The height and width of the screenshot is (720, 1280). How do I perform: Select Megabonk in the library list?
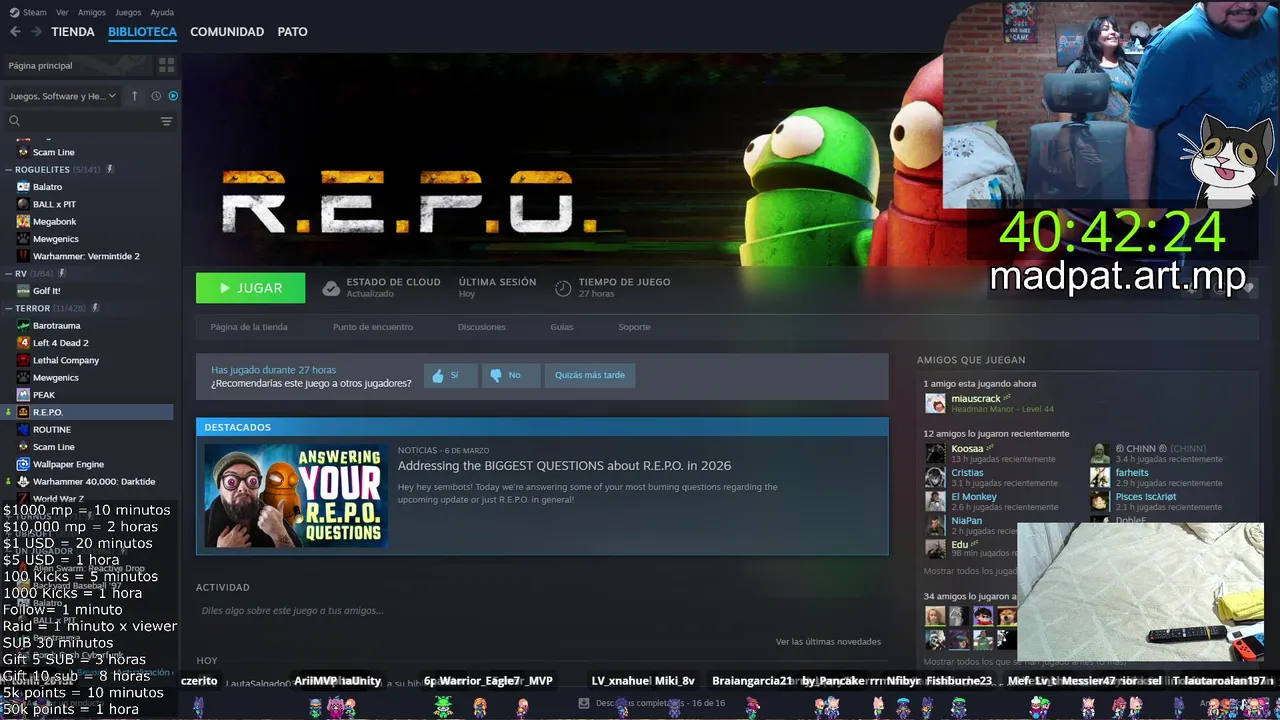[x=54, y=222]
